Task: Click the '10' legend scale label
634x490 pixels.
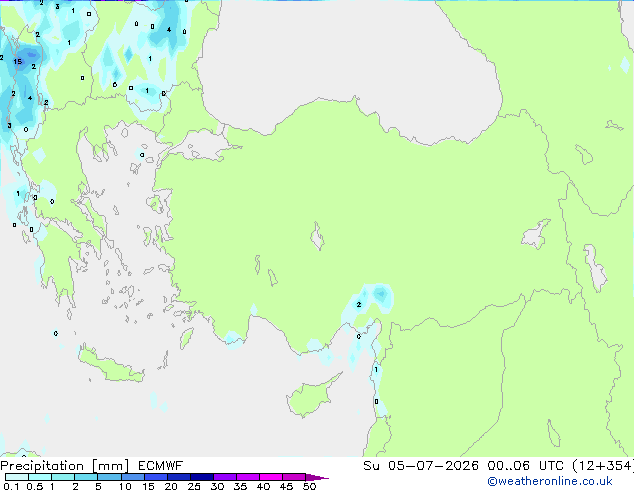Action: coord(125,486)
